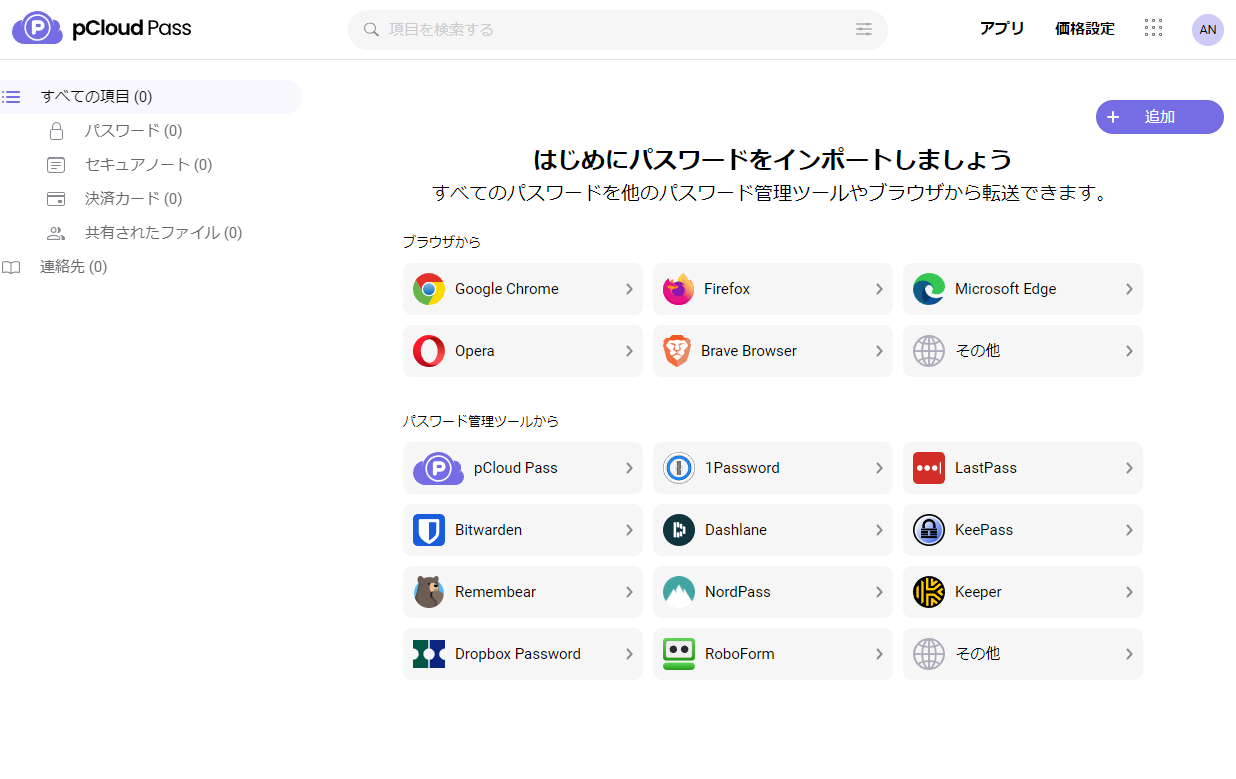Expand LastPass import chevron
Image resolution: width=1236 pixels, height=779 pixels.
(1129, 468)
